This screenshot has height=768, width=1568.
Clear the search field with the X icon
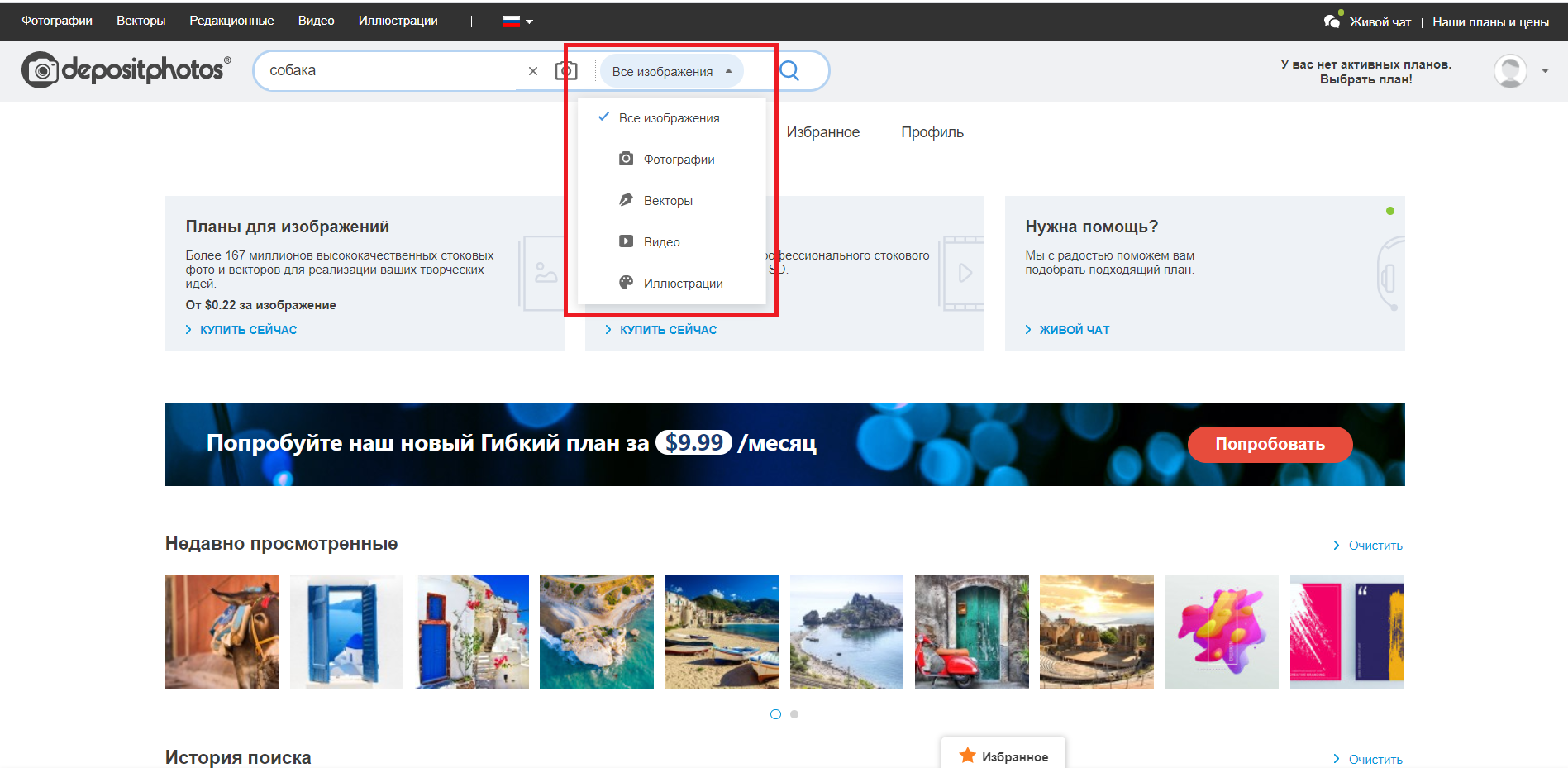point(533,71)
